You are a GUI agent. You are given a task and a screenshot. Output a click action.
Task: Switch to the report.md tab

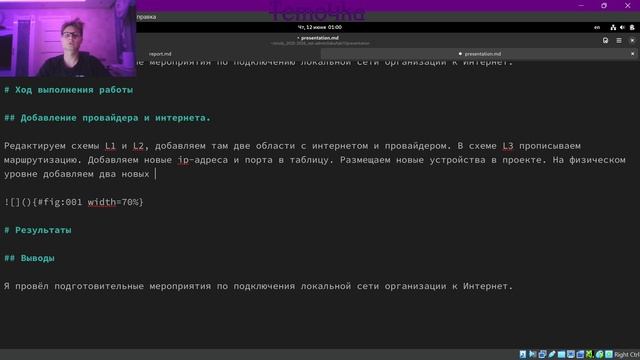click(x=160, y=54)
